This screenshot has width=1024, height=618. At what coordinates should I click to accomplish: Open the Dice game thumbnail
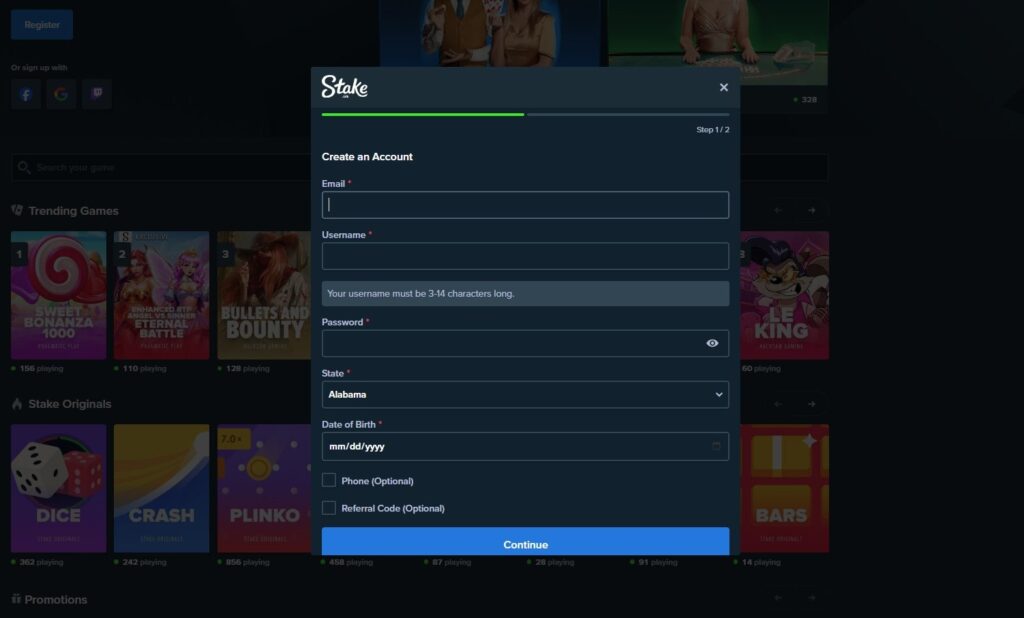point(59,489)
